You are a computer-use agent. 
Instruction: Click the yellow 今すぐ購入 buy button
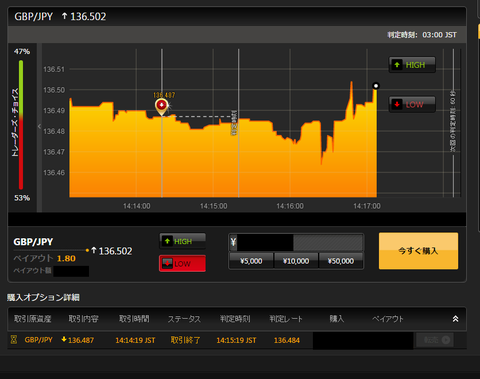coord(418,251)
